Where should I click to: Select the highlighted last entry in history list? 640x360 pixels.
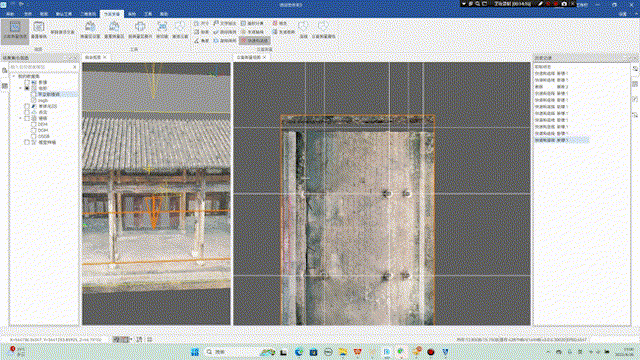[x=562, y=140]
